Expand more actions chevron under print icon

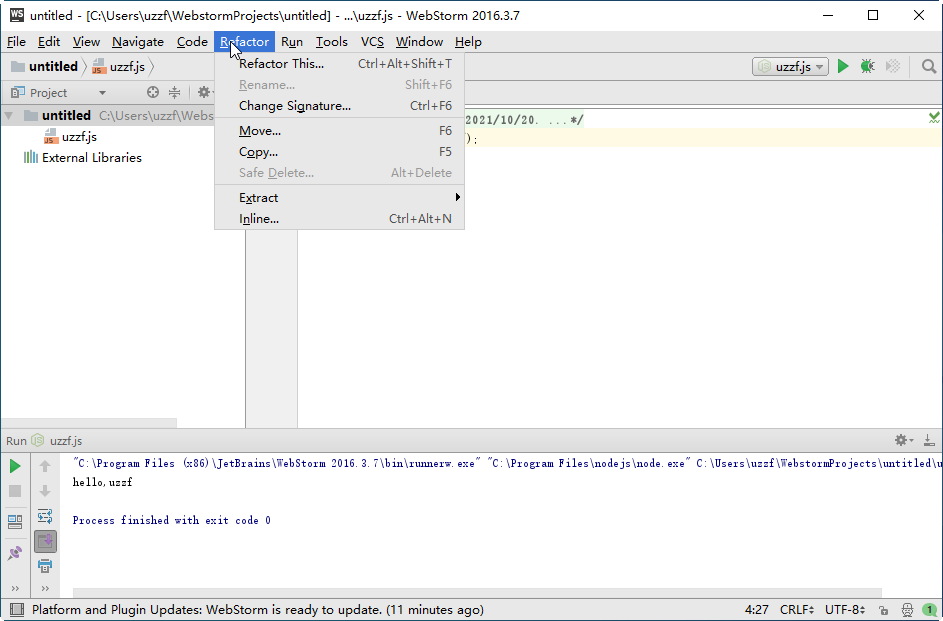point(45,588)
